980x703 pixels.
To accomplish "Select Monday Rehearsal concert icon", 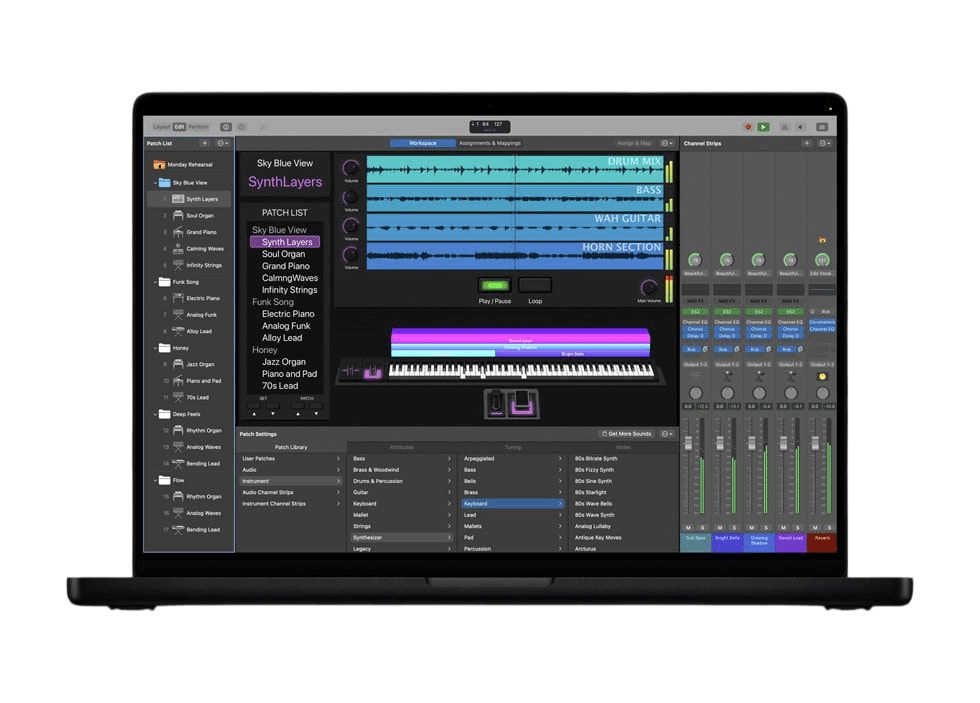I will click(x=158, y=164).
